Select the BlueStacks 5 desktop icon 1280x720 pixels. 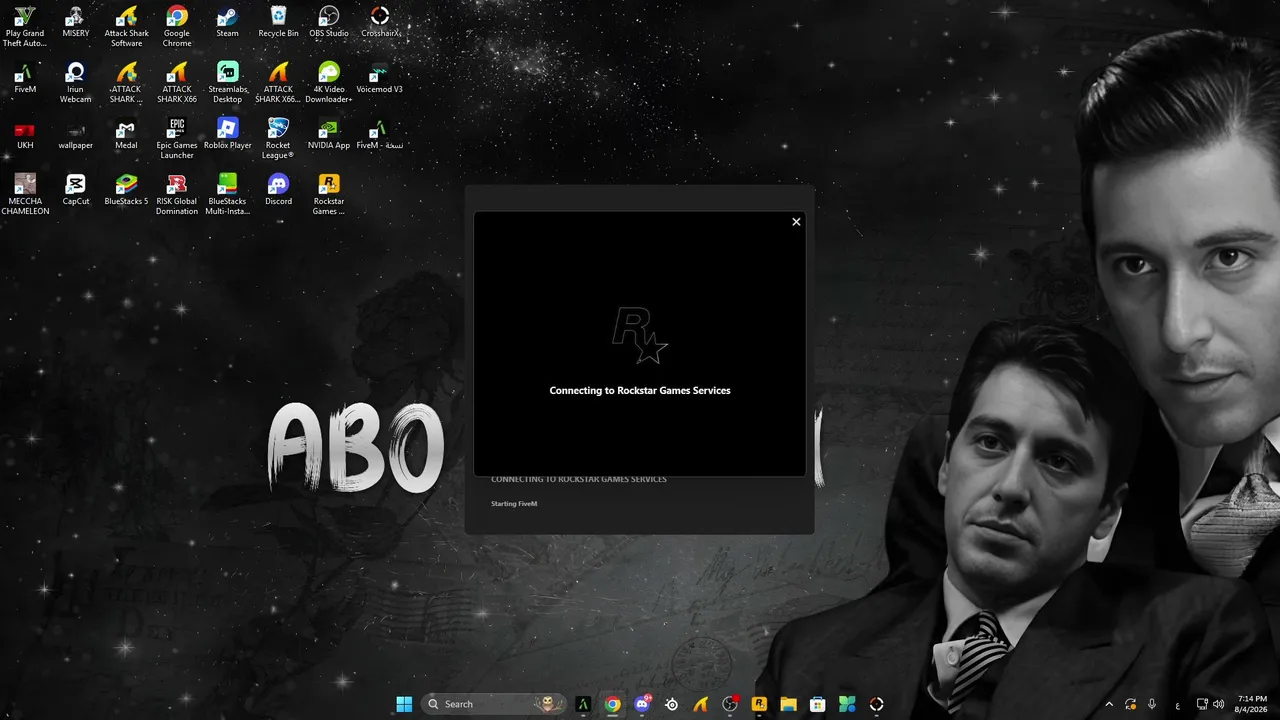[x=126, y=190]
